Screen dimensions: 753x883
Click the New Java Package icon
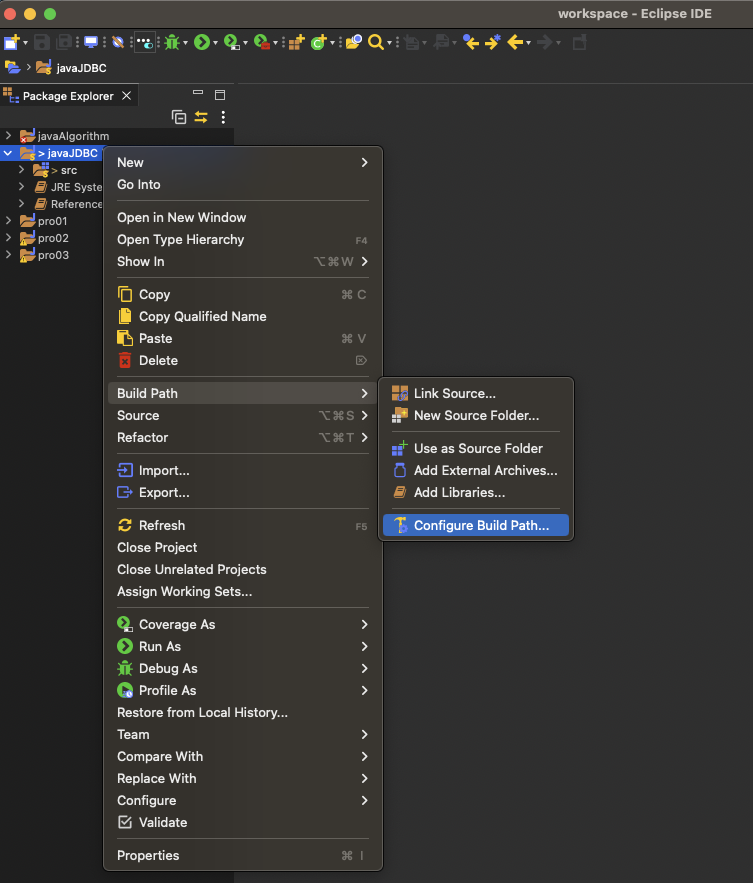pyautogui.click(x=297, y=42)
